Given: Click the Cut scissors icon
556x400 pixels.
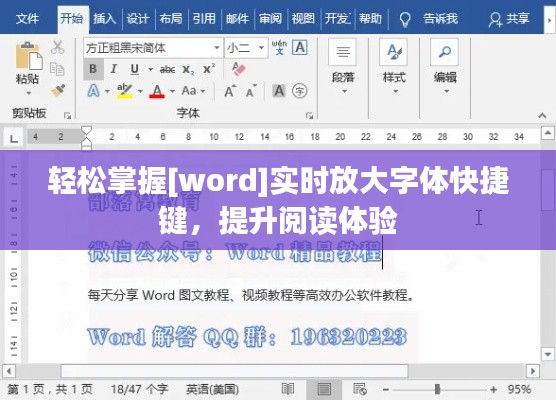Looking at the screenshot, I should [57, 47].
